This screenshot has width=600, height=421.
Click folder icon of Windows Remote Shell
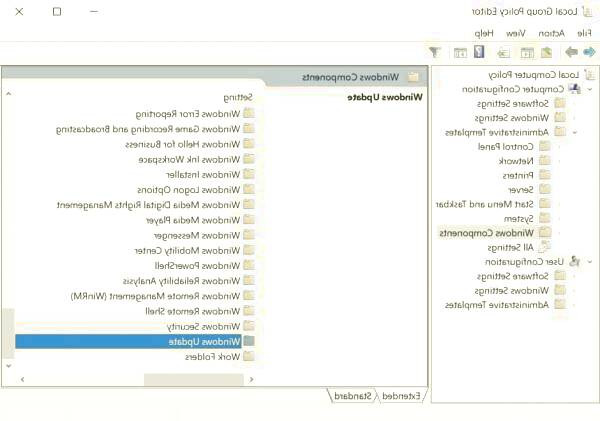click(x=249, y=310)
